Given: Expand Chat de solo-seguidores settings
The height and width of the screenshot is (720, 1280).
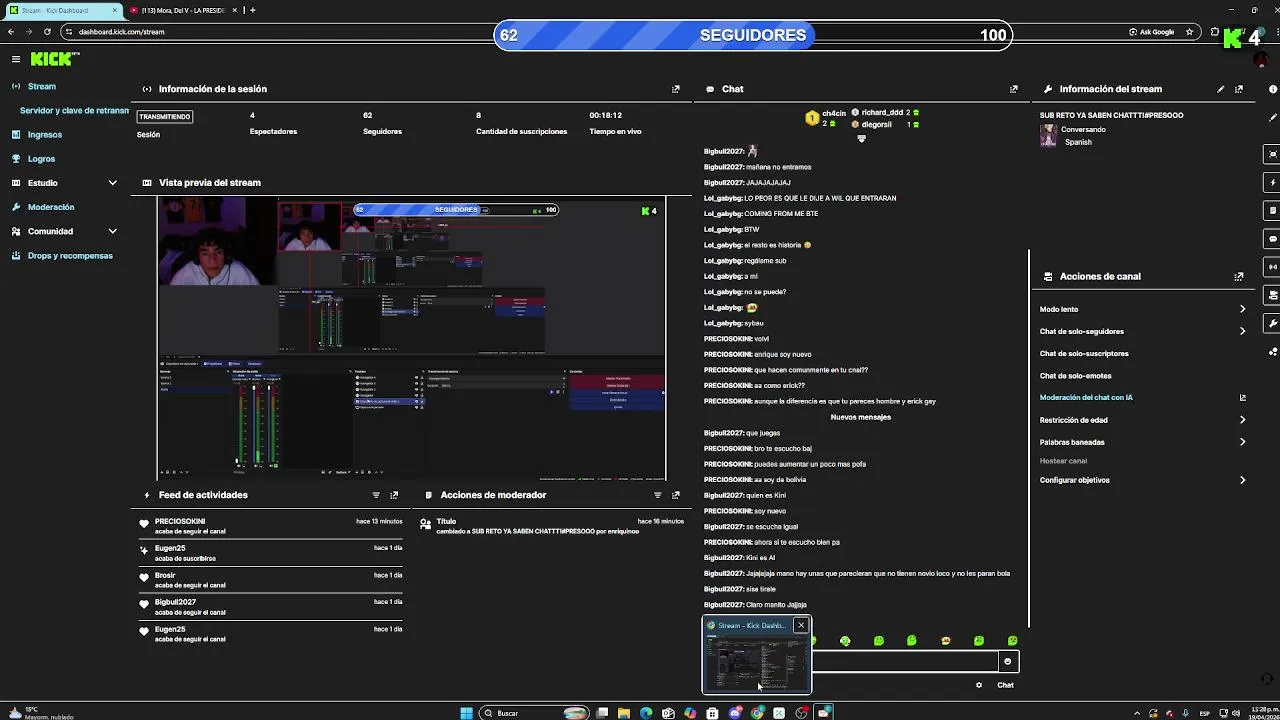Looking at the screenshot, I should pos(1243,331).
